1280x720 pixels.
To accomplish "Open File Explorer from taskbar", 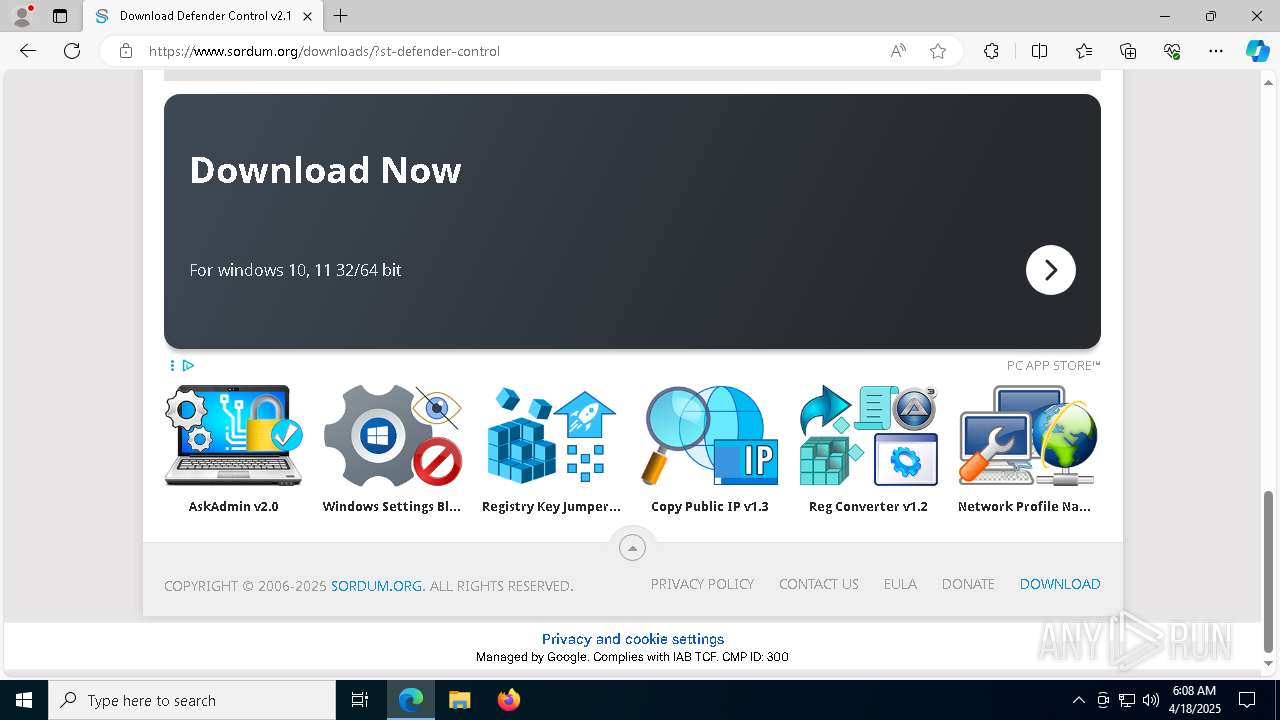I will tap(459, 700).
